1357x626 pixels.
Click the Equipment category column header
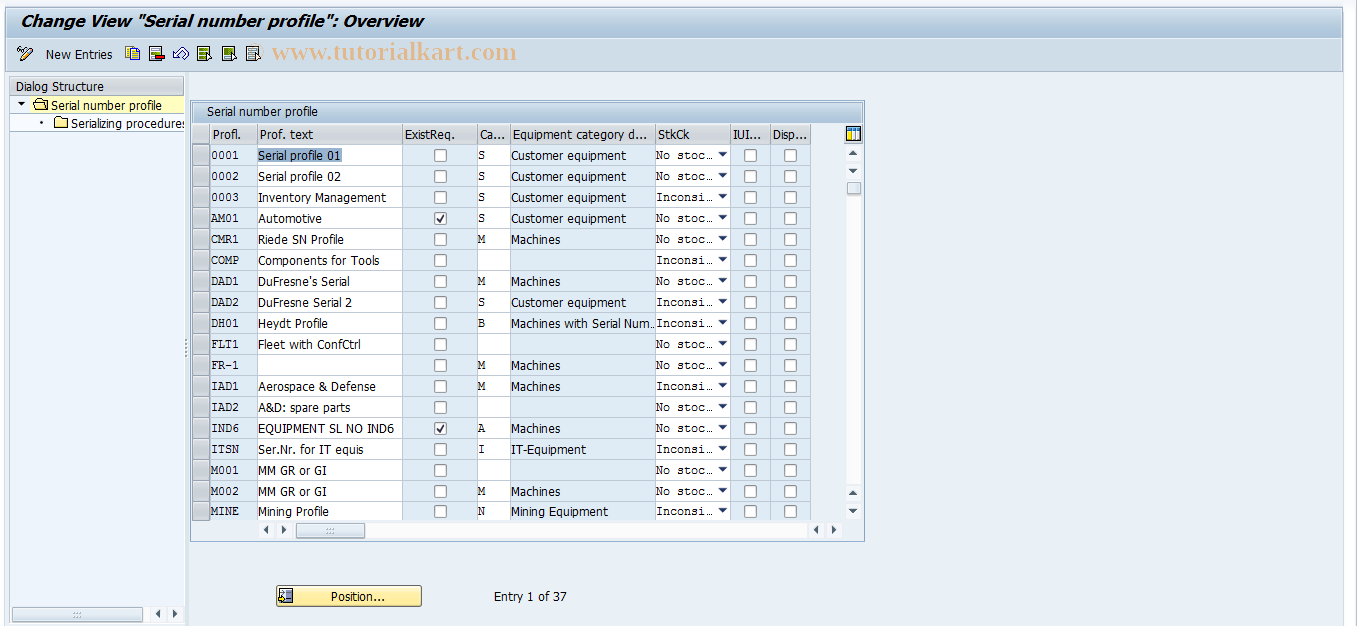(x=581, y=134)
